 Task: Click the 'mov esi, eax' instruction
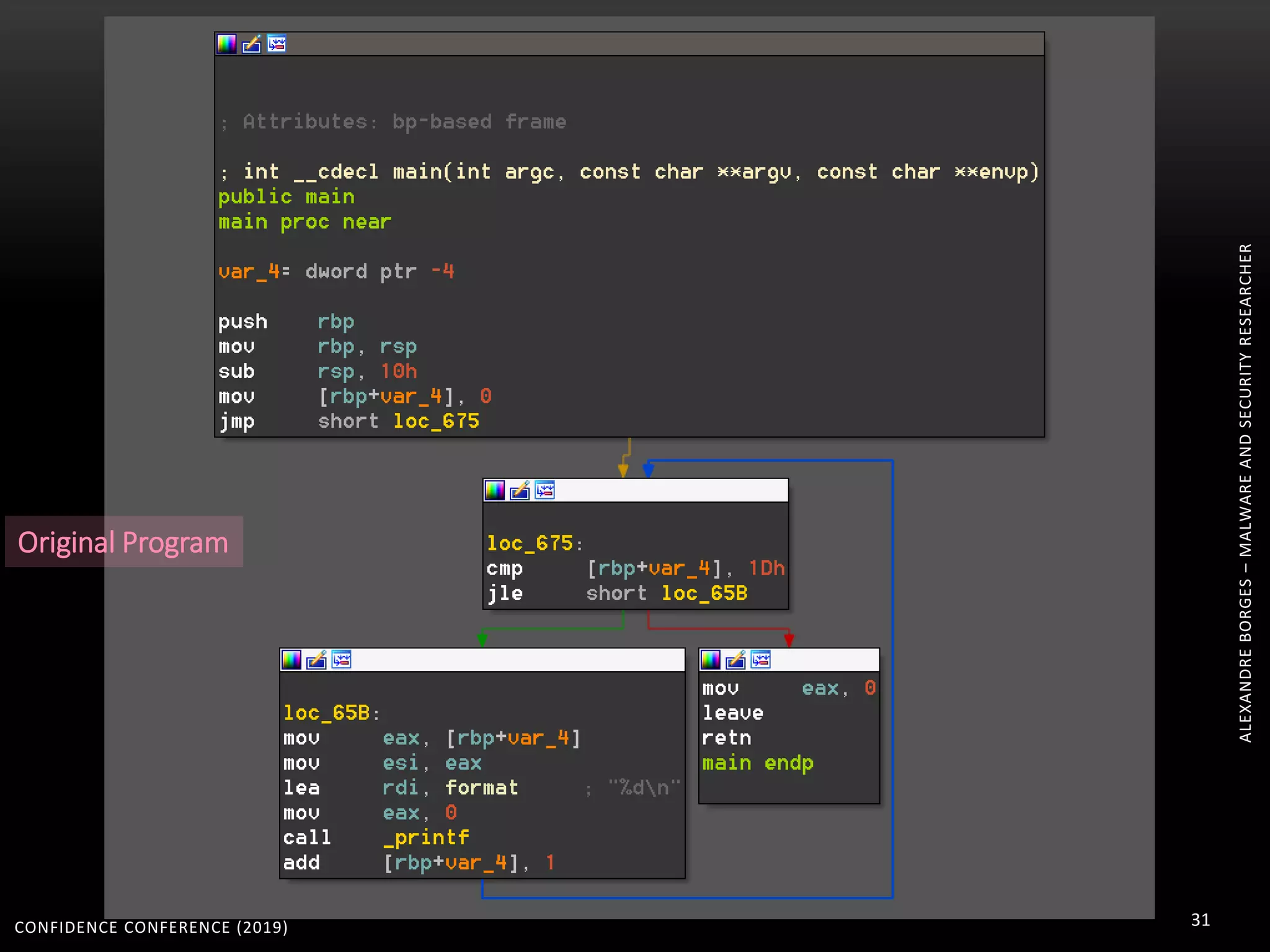pos(383,763)
